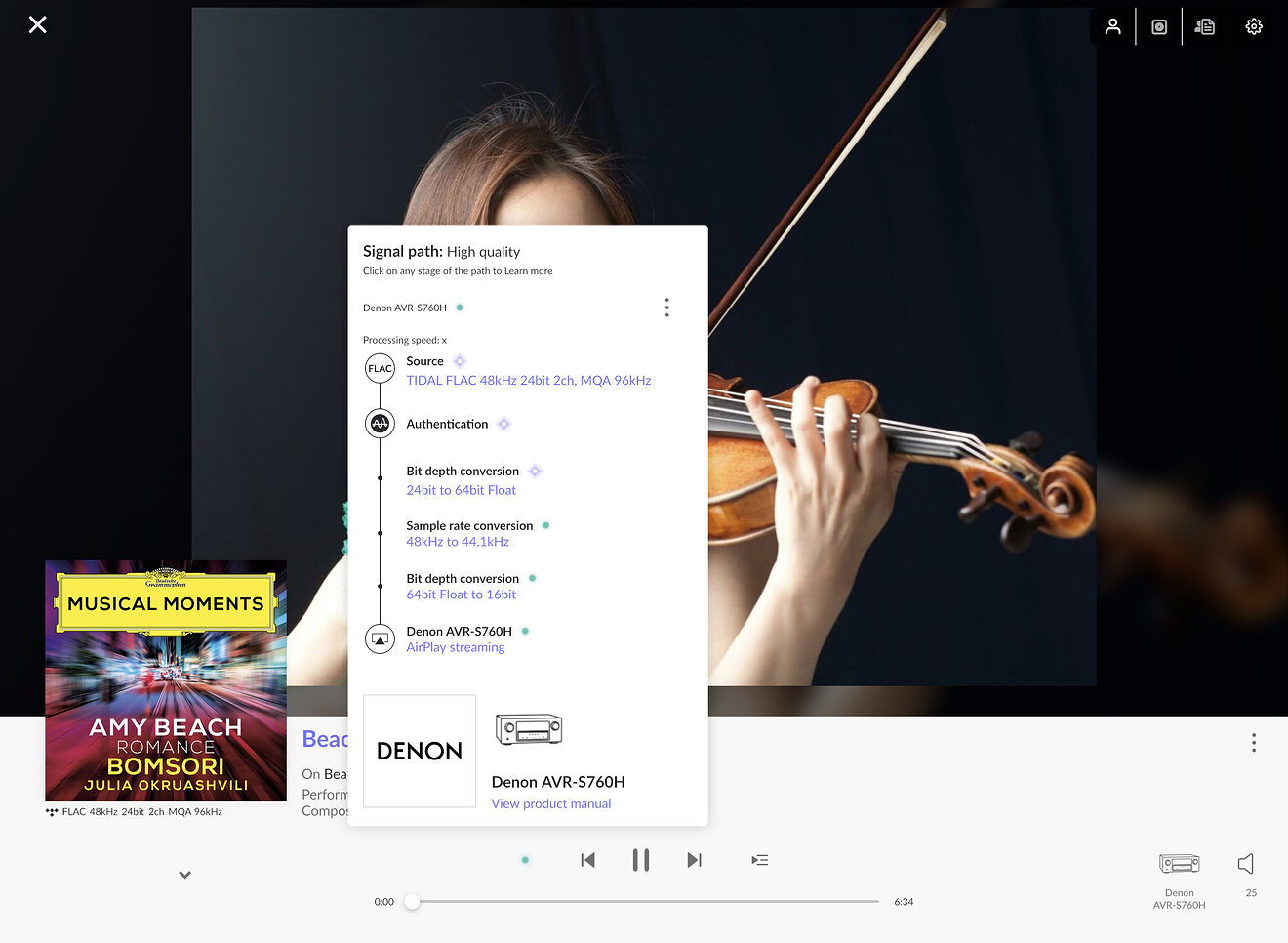1288x943 pixels.
Task: Click the 6:34 track duration
Action: tap(904, 902)
